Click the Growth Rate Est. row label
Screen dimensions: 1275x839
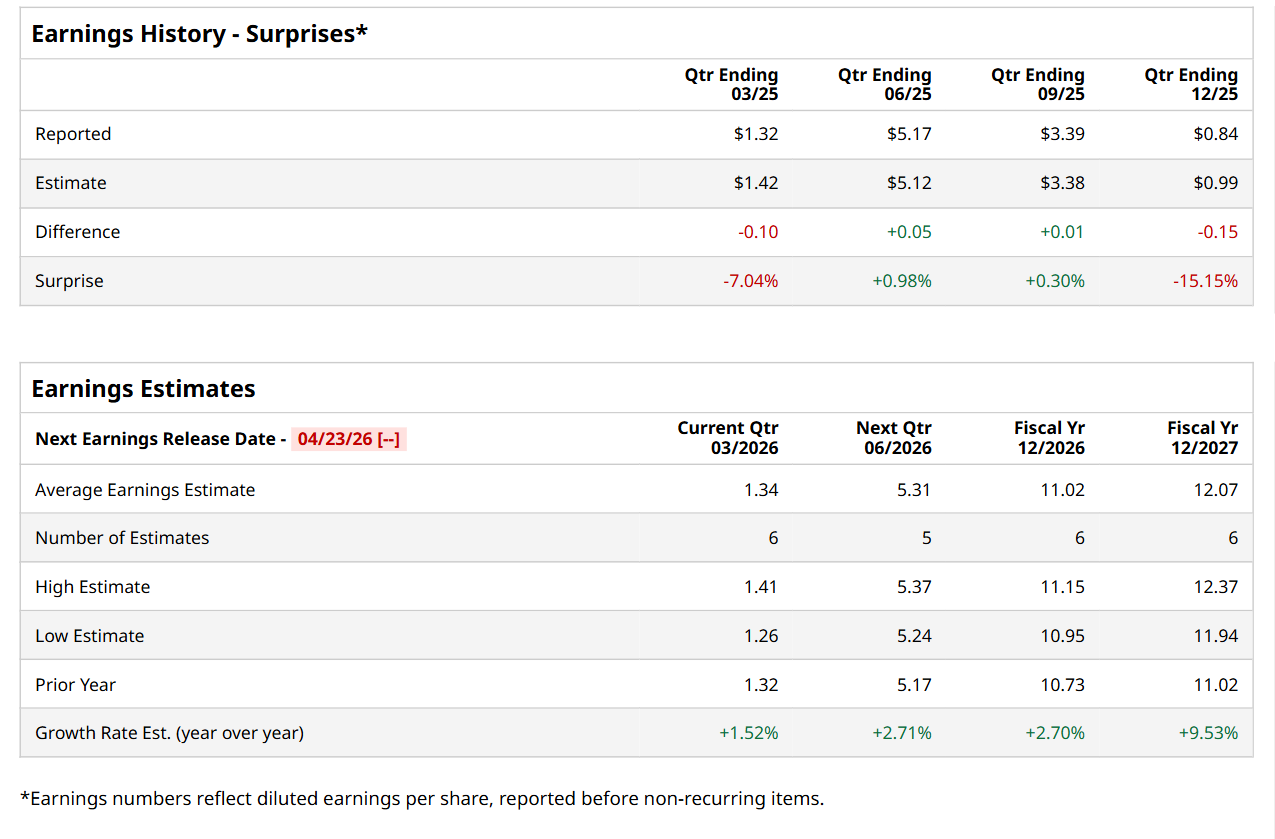(169, 733)
